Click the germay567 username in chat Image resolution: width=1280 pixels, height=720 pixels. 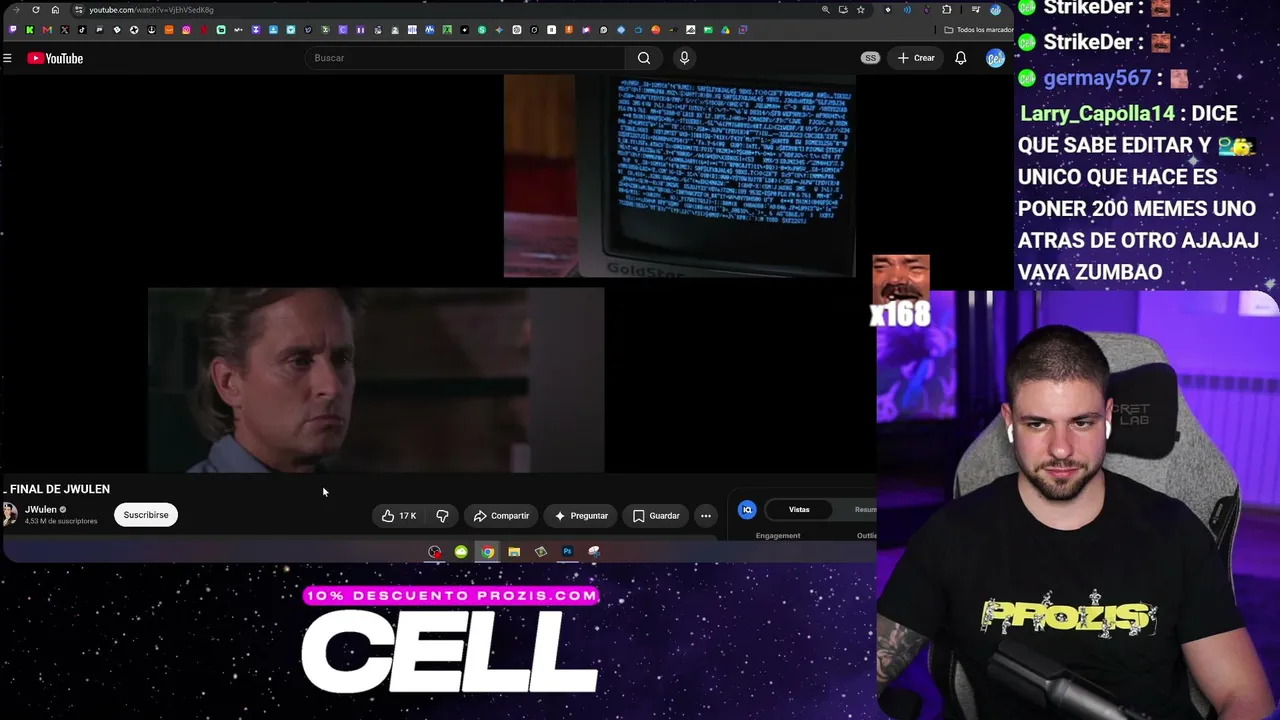point(1097,78)
